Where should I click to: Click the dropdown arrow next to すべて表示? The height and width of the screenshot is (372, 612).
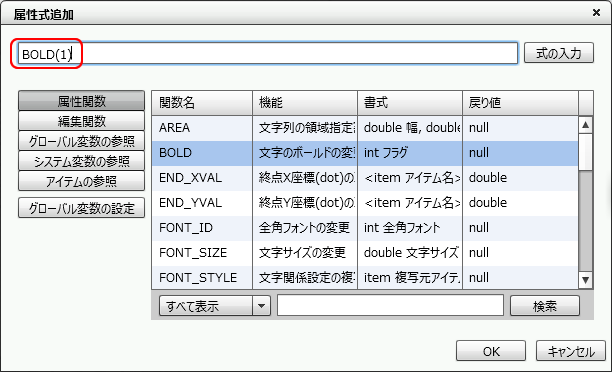(x=261, y=306)
